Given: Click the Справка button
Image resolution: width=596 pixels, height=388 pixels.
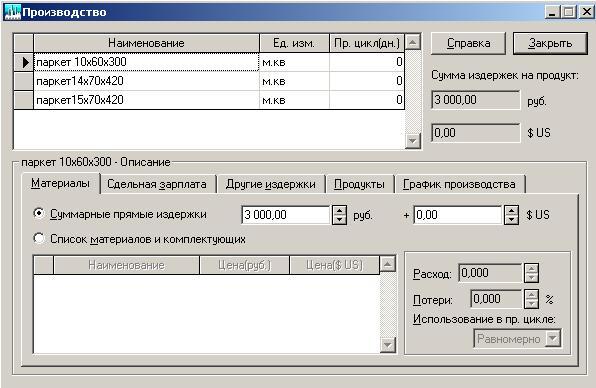Looking at the screenshot, I should 468,43.
